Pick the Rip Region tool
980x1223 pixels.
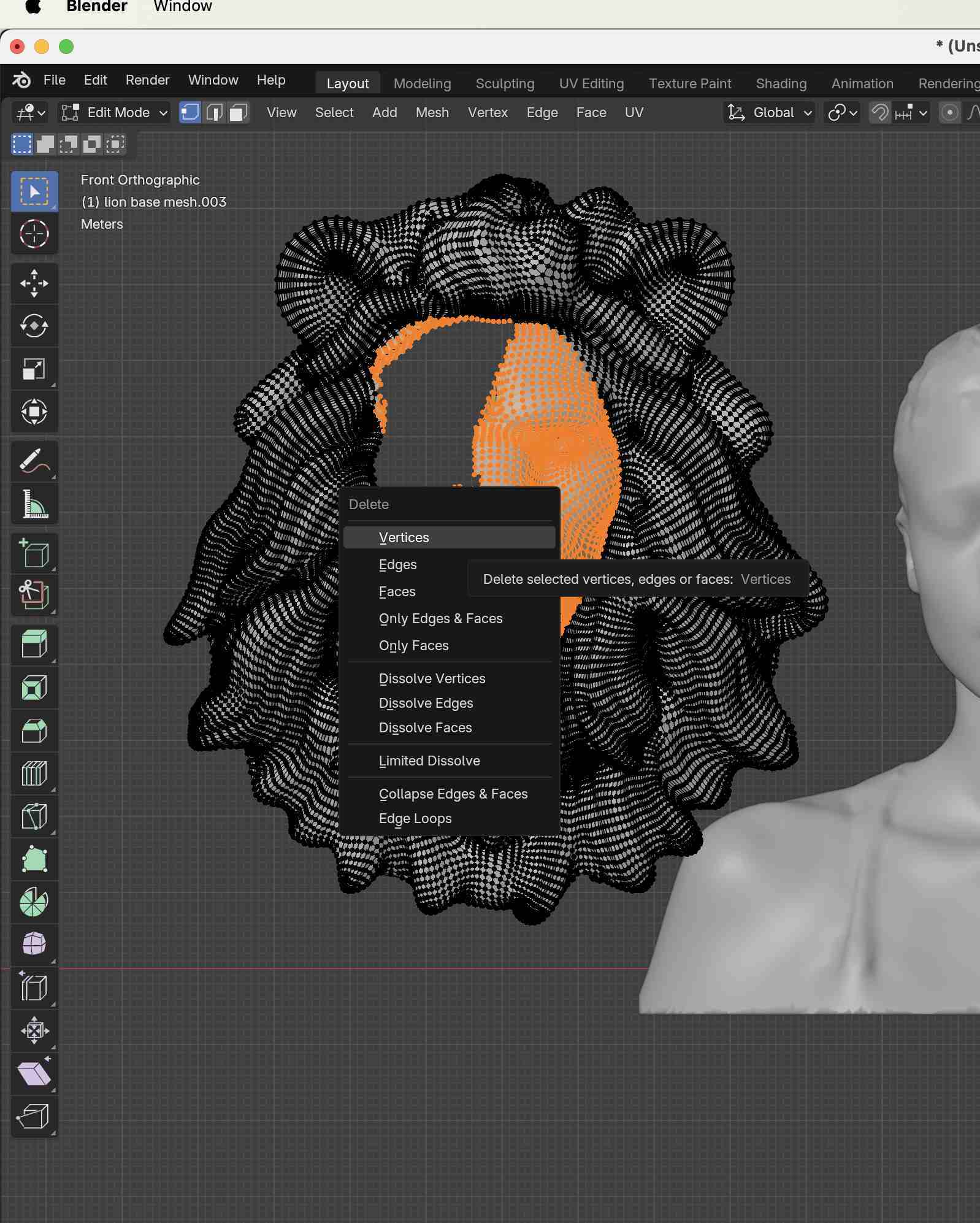[34, 1116]
